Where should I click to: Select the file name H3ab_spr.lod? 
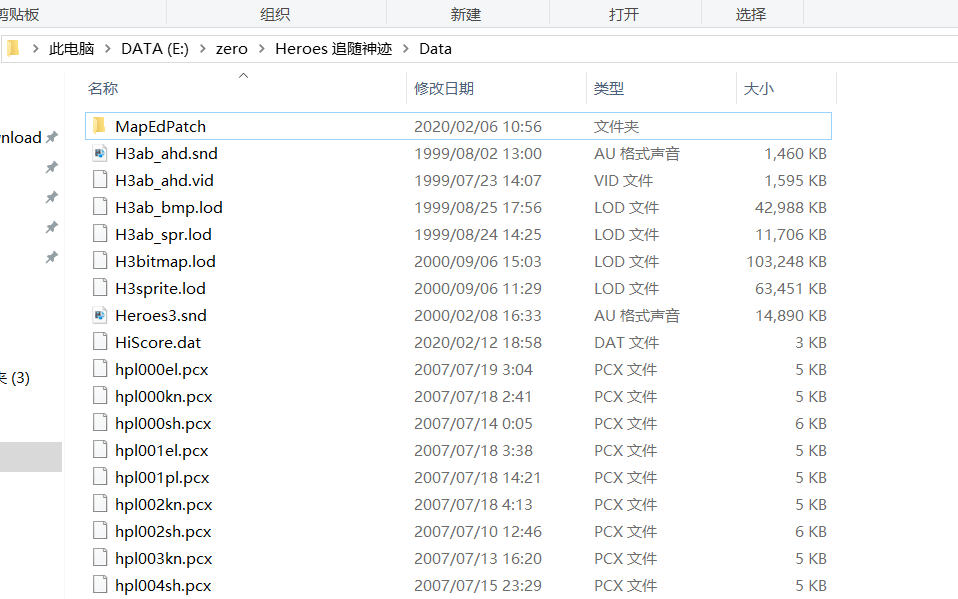163,234
